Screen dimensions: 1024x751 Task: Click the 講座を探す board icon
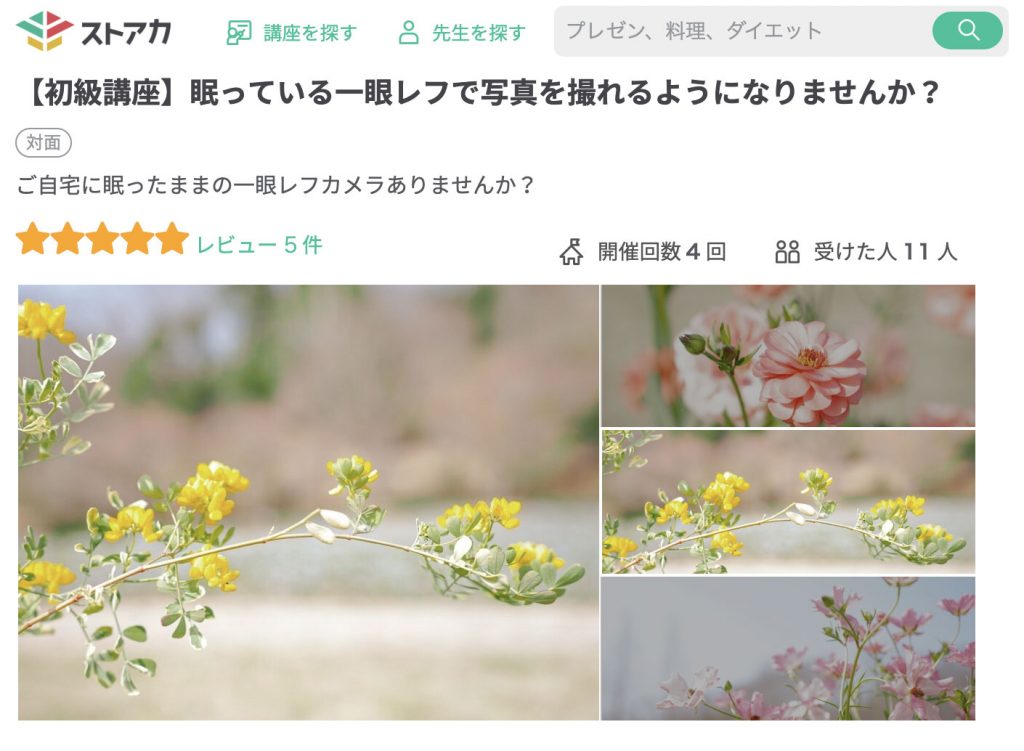click(238, 32)
